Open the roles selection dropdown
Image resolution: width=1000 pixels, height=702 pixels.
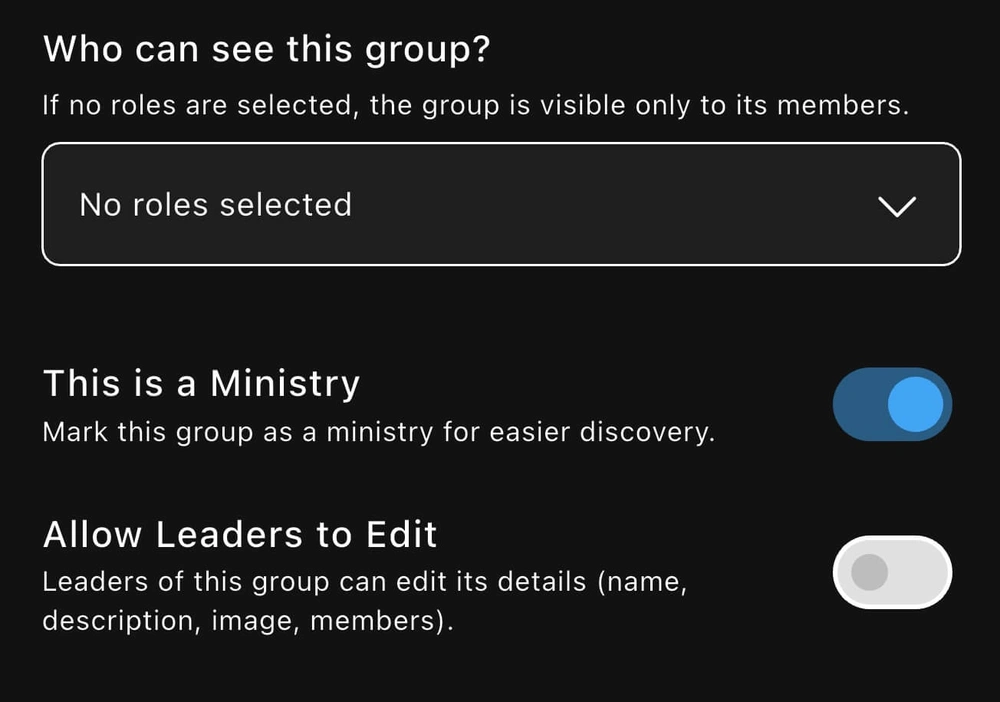coord(500,204)
